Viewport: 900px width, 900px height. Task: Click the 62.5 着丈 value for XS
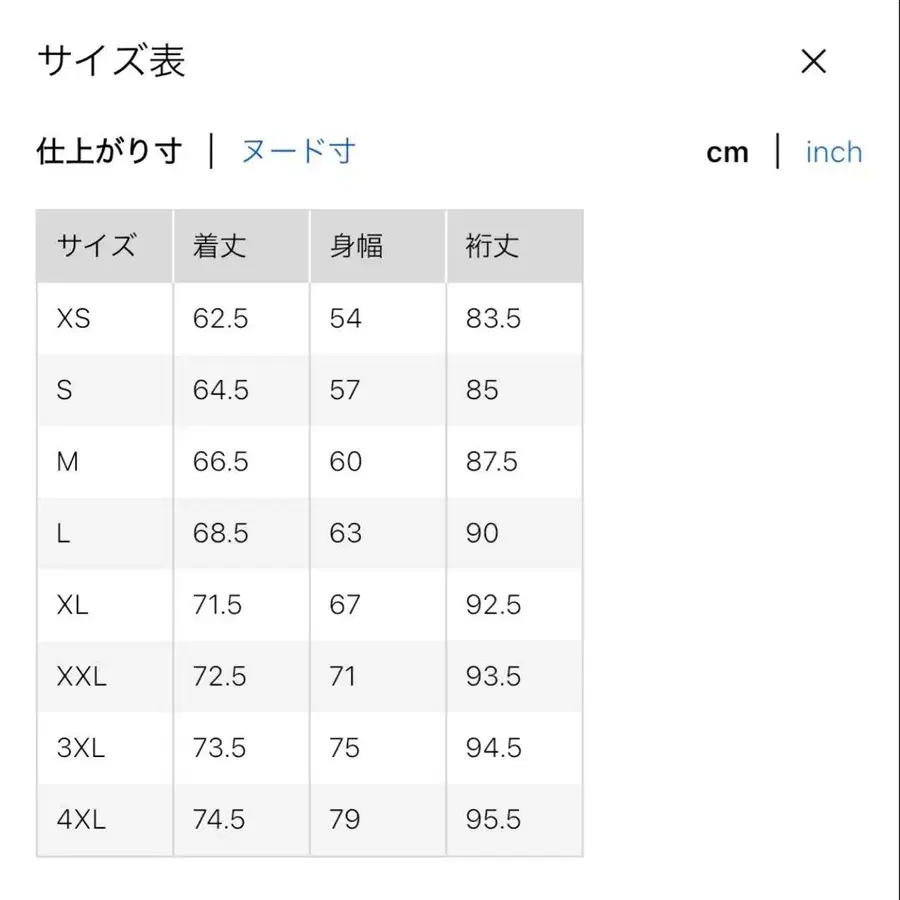click(217, 318)
